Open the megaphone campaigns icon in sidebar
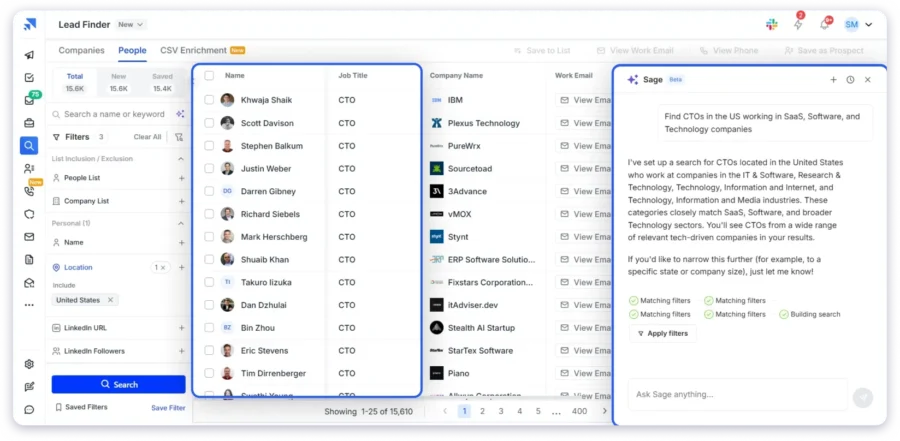The image size is (900, 441). point(29,55)
